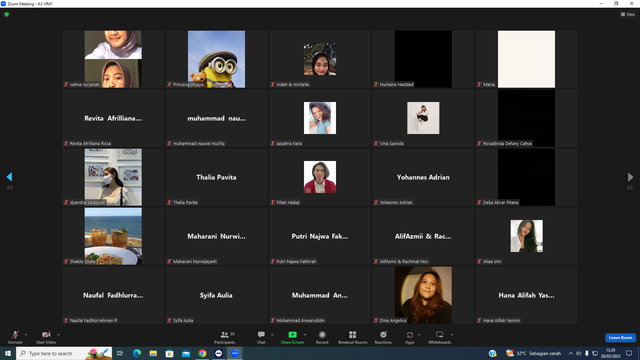Select the Yohannes Adrian tile
Screen dimensions: 640x360
[423, 177]
